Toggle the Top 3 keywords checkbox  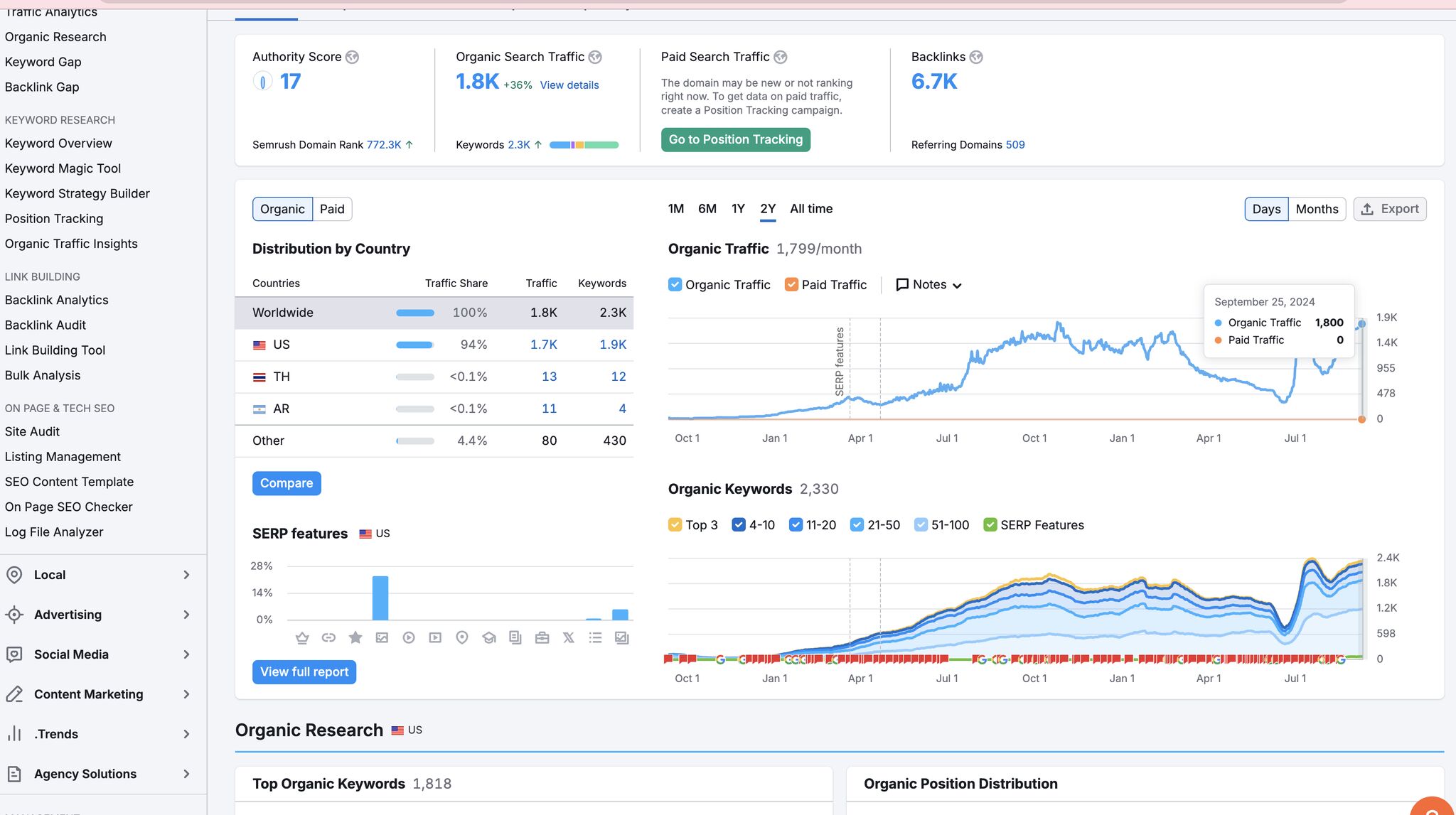pyautogui.click(x=675, y=524)
